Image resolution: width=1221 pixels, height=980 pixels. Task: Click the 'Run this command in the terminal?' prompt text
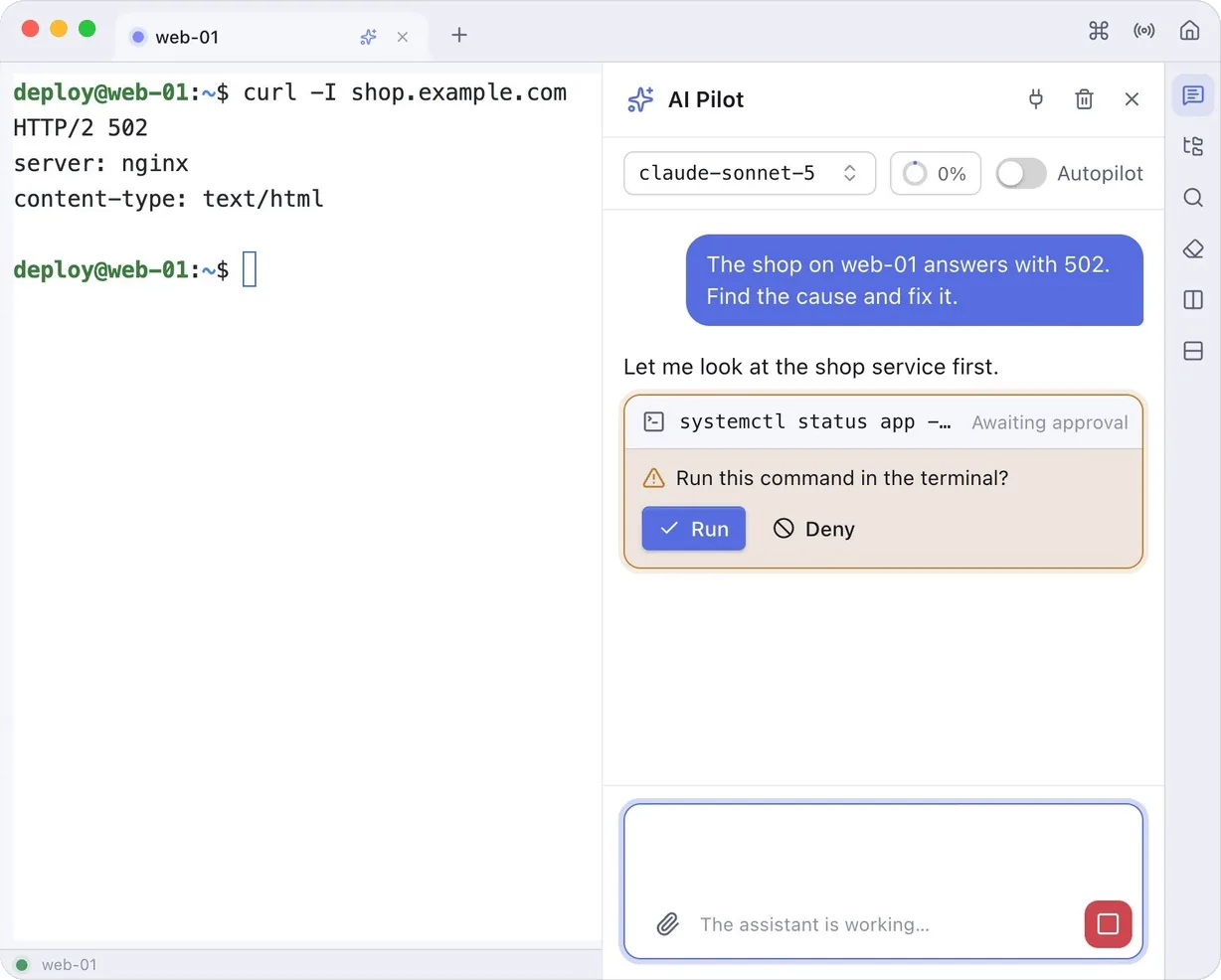842,478
